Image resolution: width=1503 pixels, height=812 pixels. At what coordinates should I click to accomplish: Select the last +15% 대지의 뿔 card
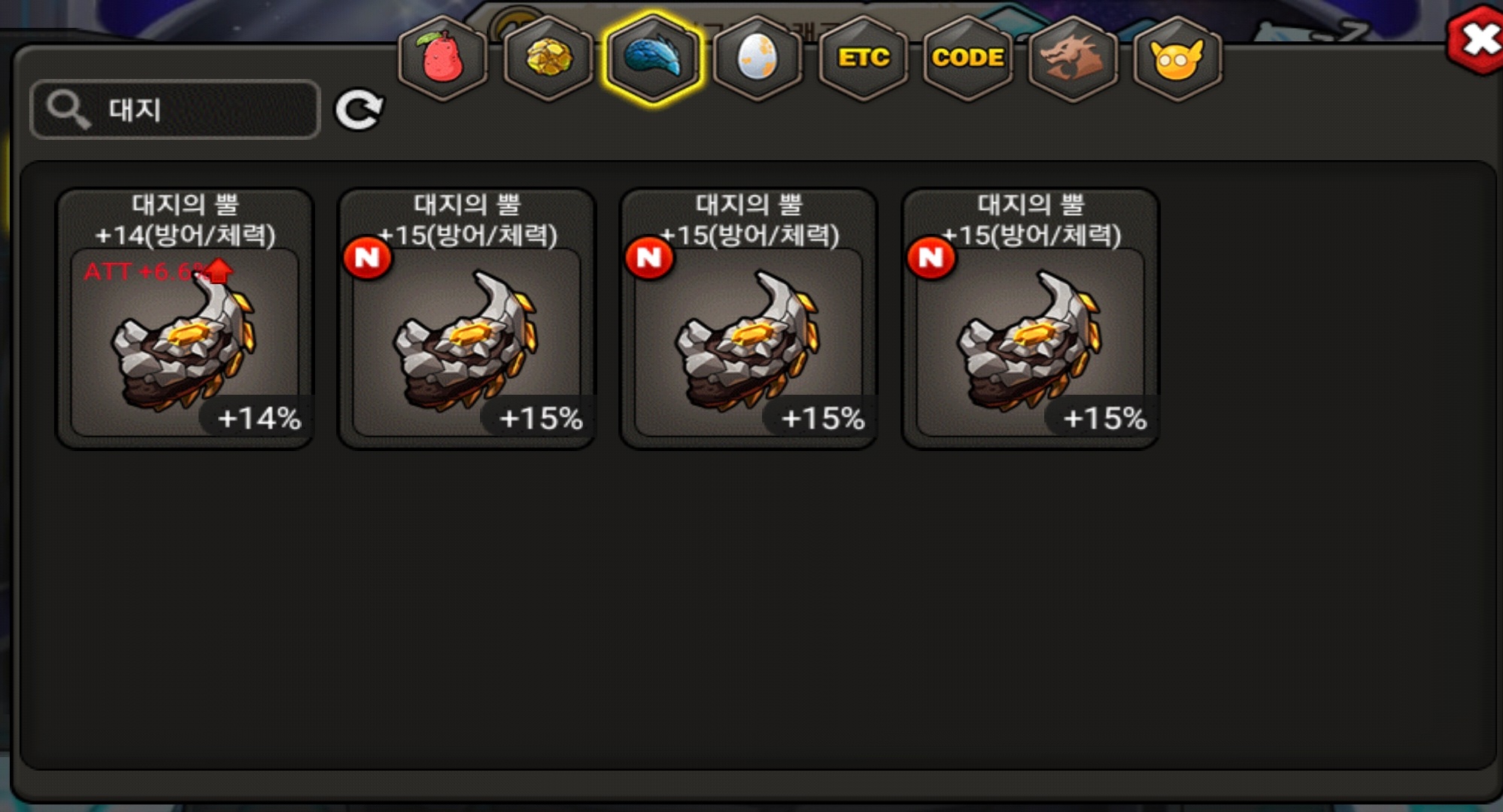pos(1031,319)
